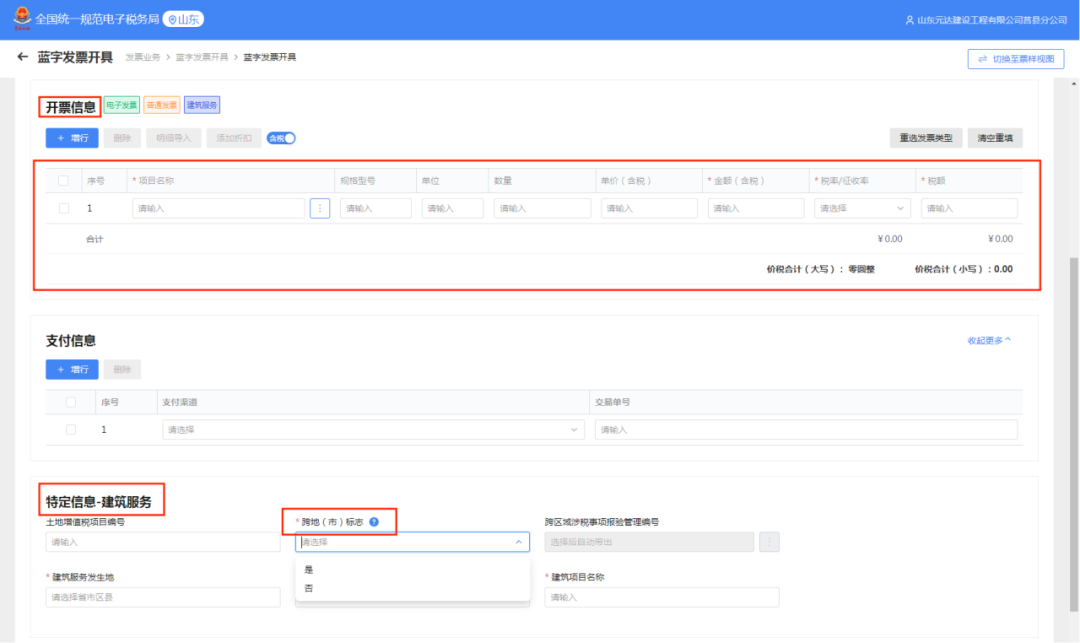The image size is (1080, 643).
Task: Click the tax bureau emblem logo
Action: (x=22, y=19)
